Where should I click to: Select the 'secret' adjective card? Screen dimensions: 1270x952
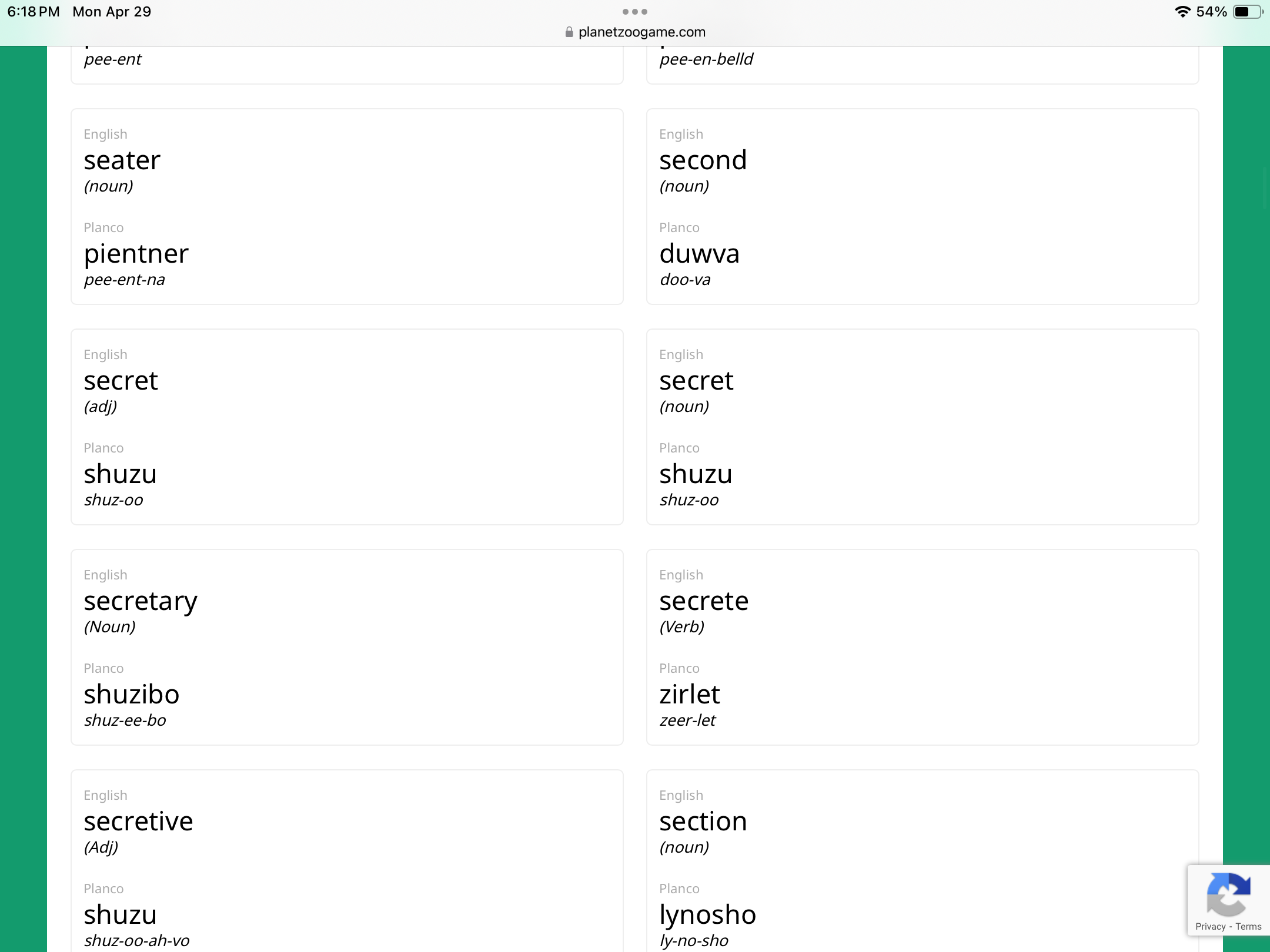pyautogui.click(x=347, y=427)
